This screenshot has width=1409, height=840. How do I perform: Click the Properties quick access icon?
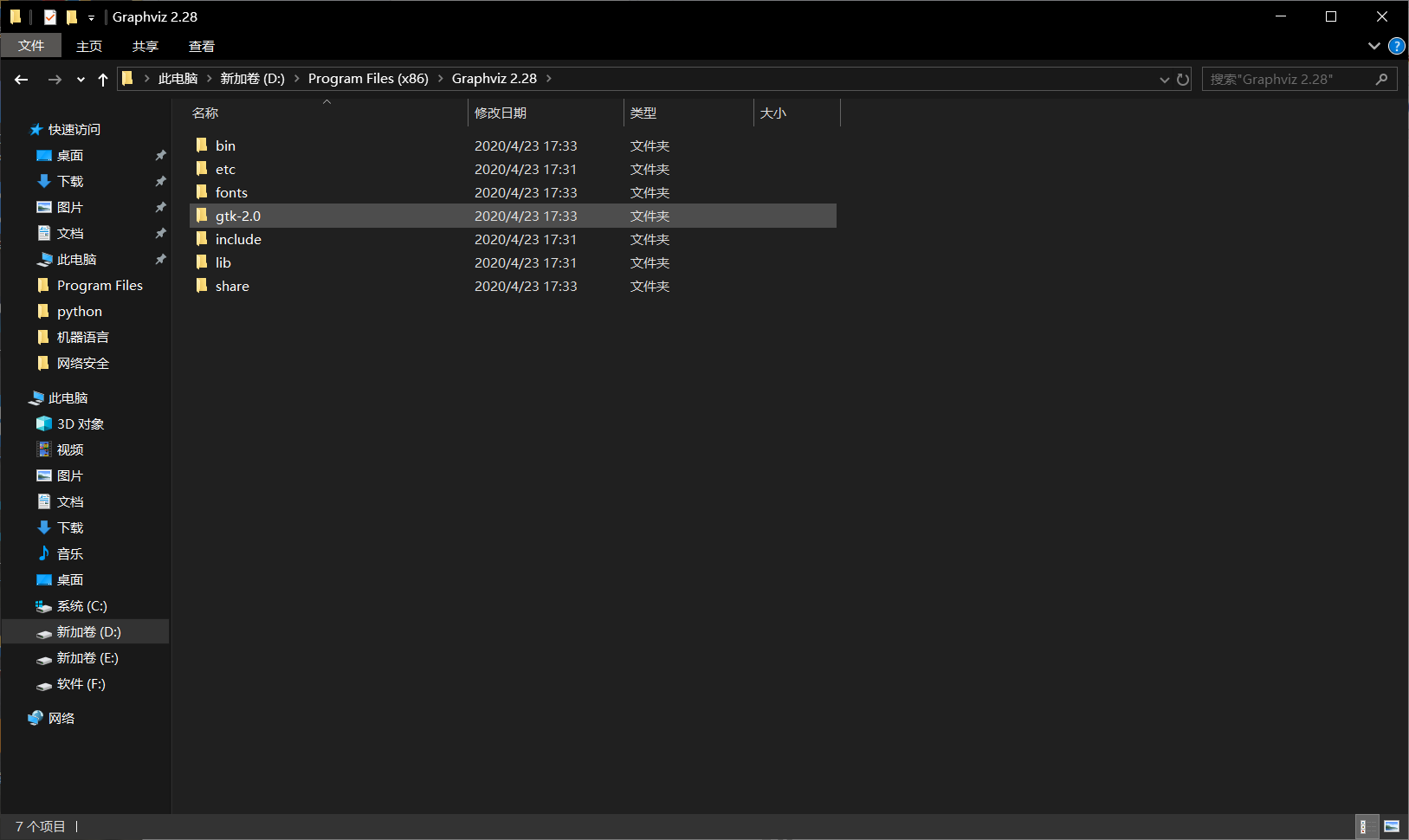coord(50,16)
